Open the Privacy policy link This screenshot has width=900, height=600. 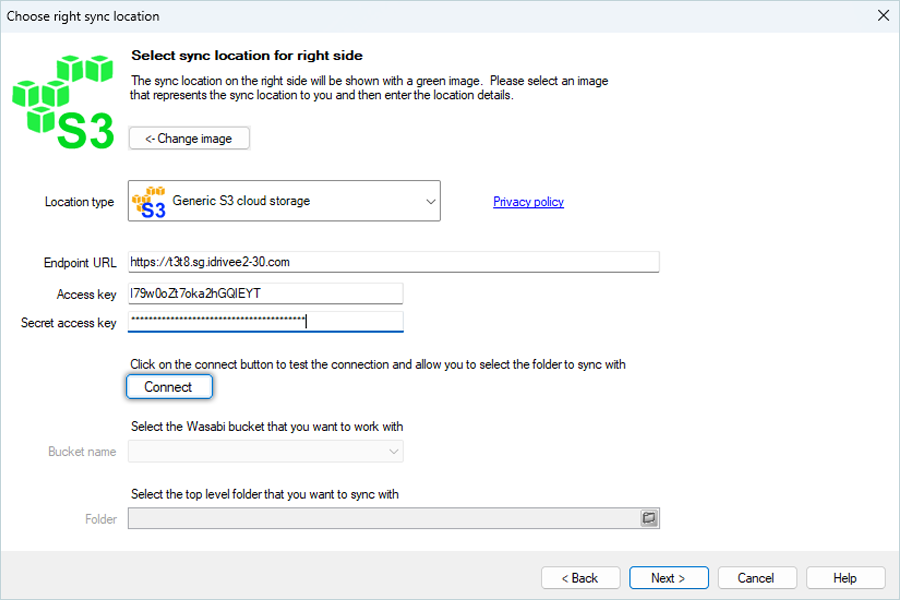528,202
